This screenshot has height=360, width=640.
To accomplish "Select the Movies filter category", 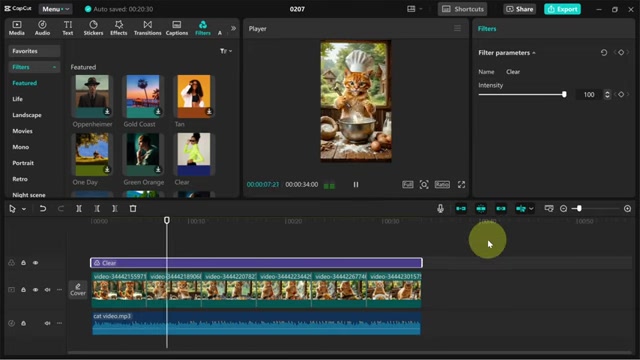I will pyautogui.click(x=22, y=131).
